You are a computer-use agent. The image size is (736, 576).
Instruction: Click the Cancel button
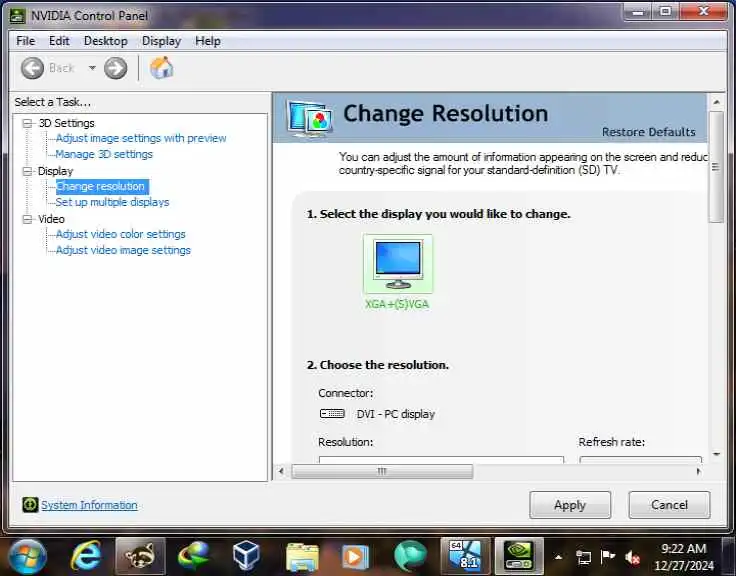tap(669, 505)
